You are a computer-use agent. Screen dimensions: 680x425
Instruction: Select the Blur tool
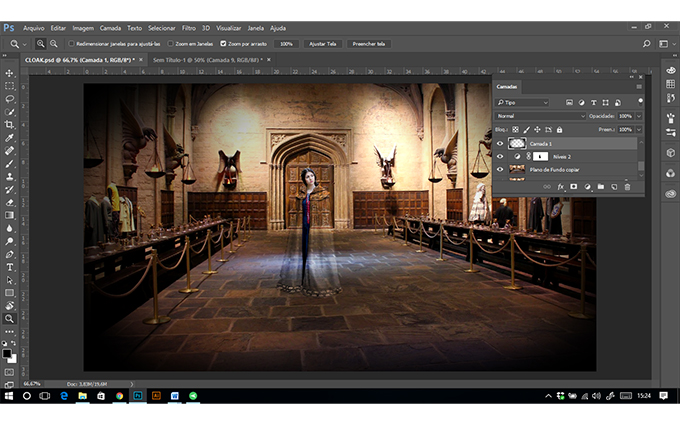[x=9, y=228]
